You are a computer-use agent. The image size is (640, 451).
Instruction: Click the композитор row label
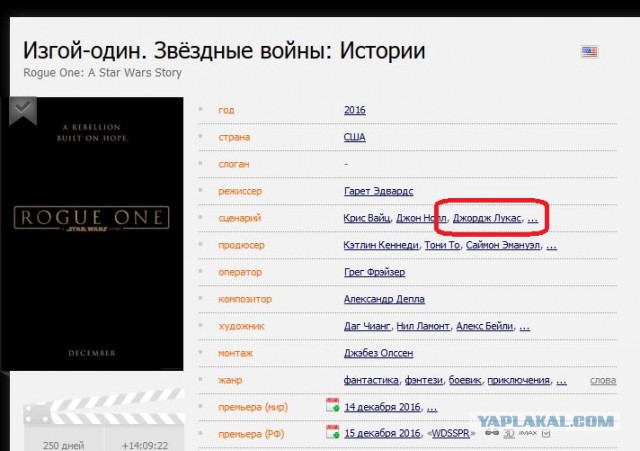tap(245, 299)
